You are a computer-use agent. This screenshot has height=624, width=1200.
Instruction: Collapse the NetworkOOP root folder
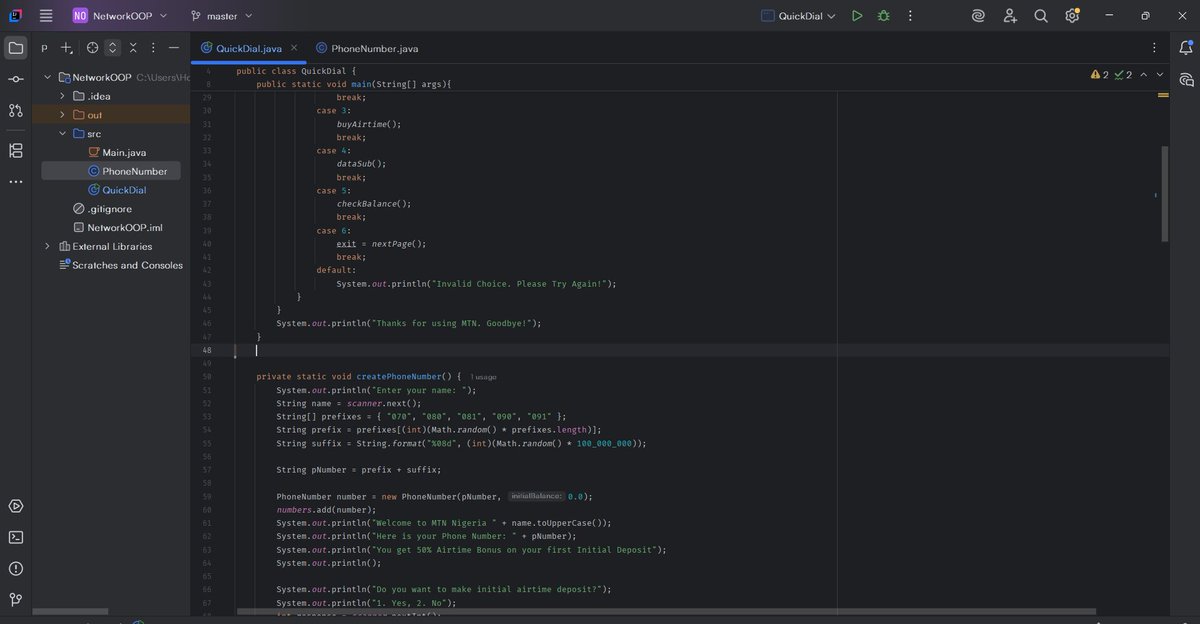click(x=47, y=77)
